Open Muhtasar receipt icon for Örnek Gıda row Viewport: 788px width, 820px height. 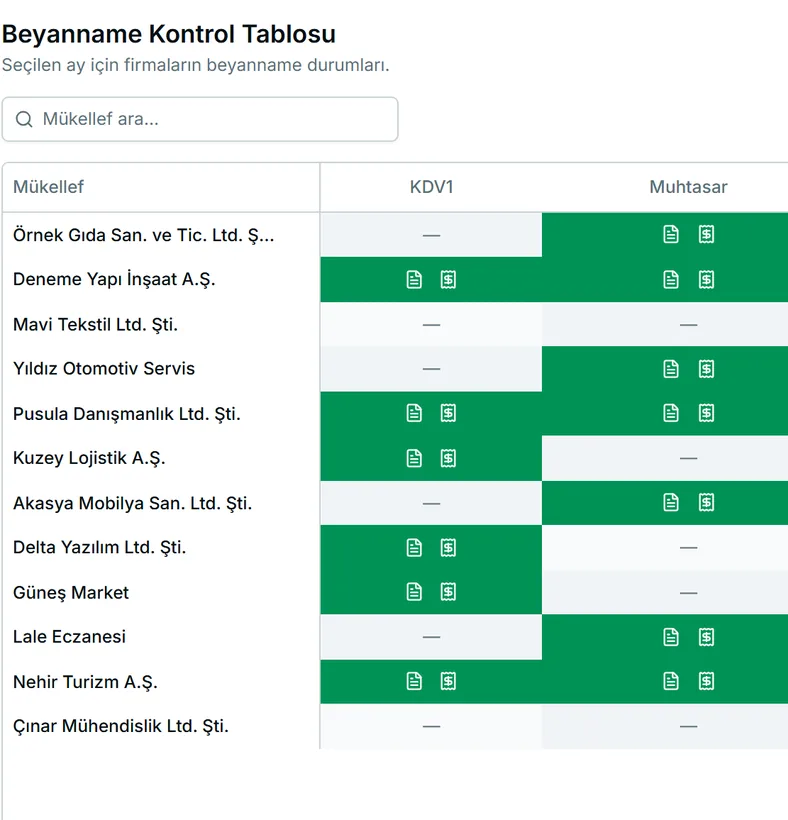tap(706, 234)
